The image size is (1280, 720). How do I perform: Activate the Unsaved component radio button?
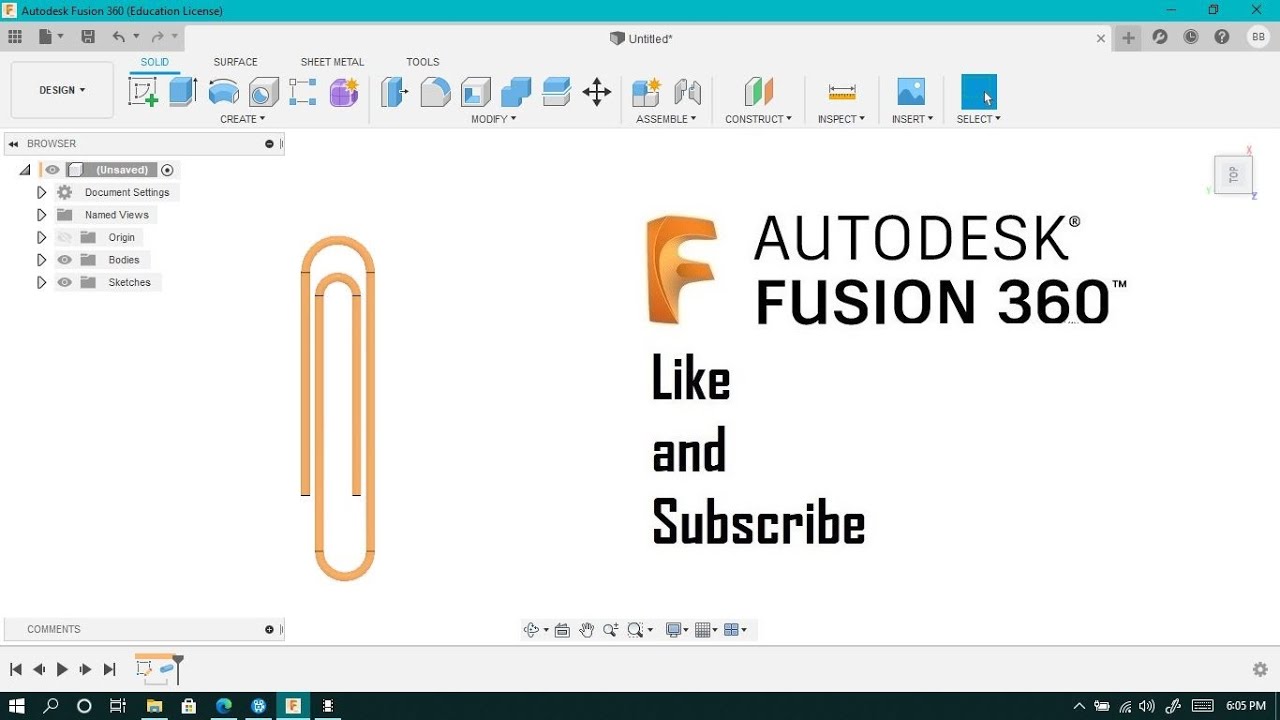[x=167, y=170]
